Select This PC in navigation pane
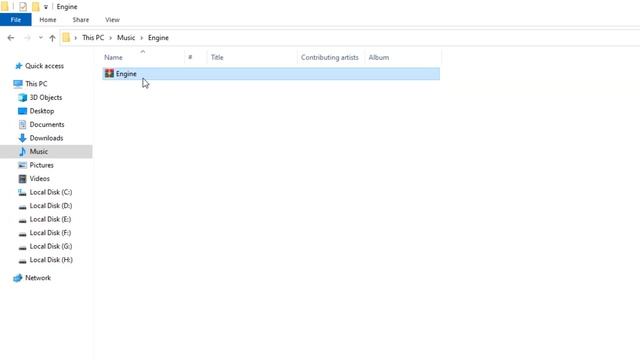640x360 pixels. tap(36, 84)
